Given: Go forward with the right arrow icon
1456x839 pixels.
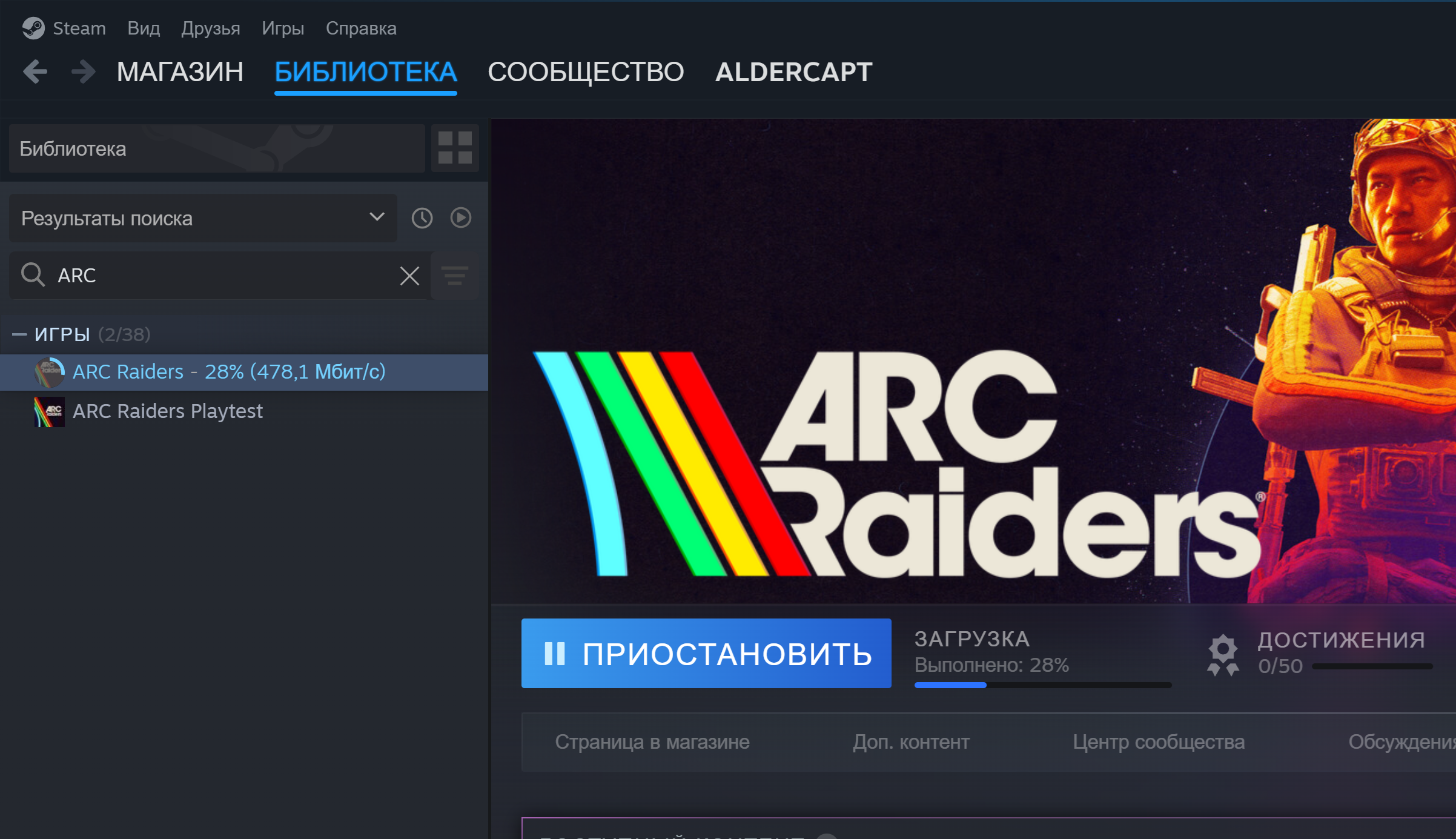Looking at the screenshot, I should tap(83, 71).
